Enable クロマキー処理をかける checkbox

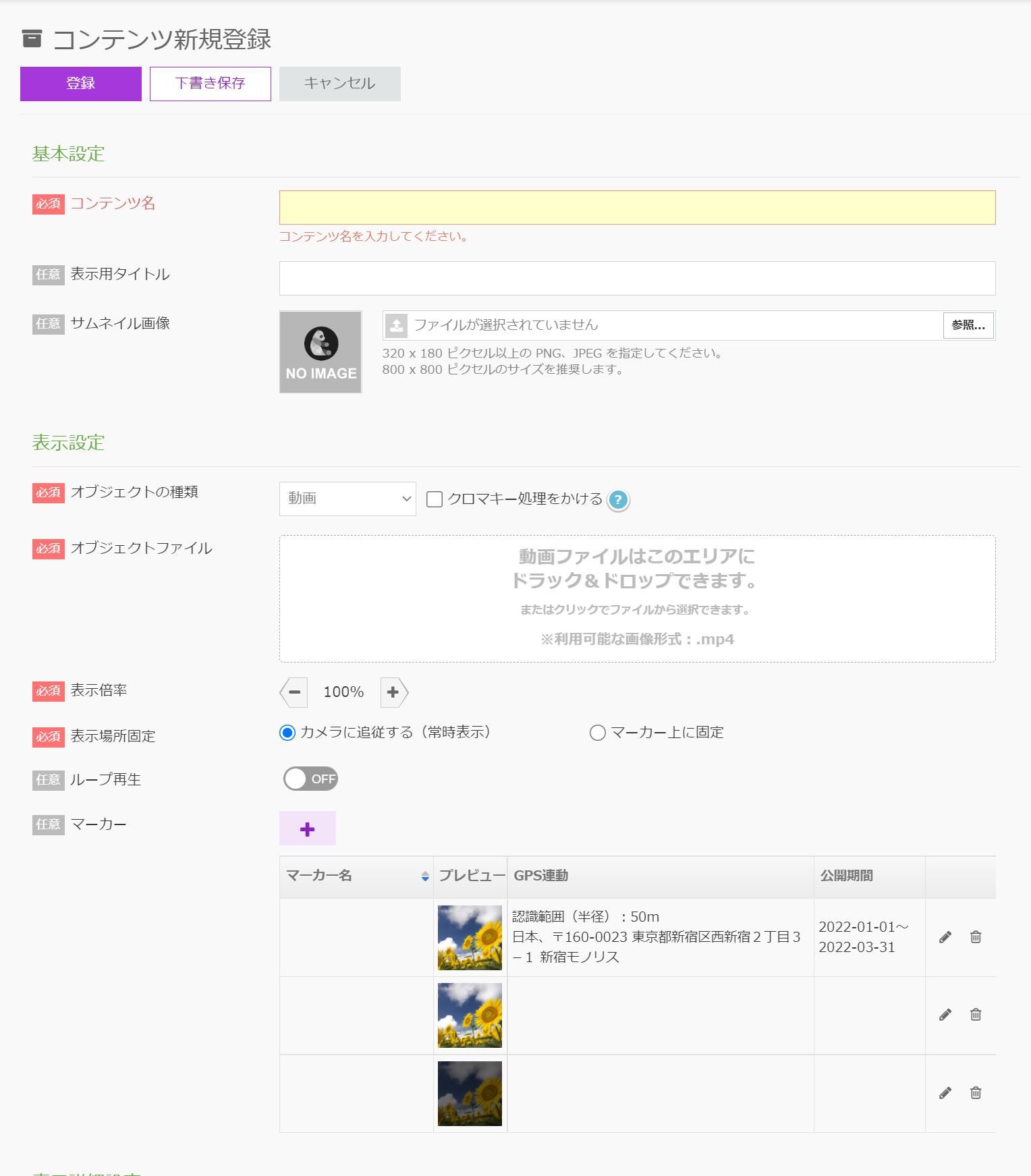point(435,499)
